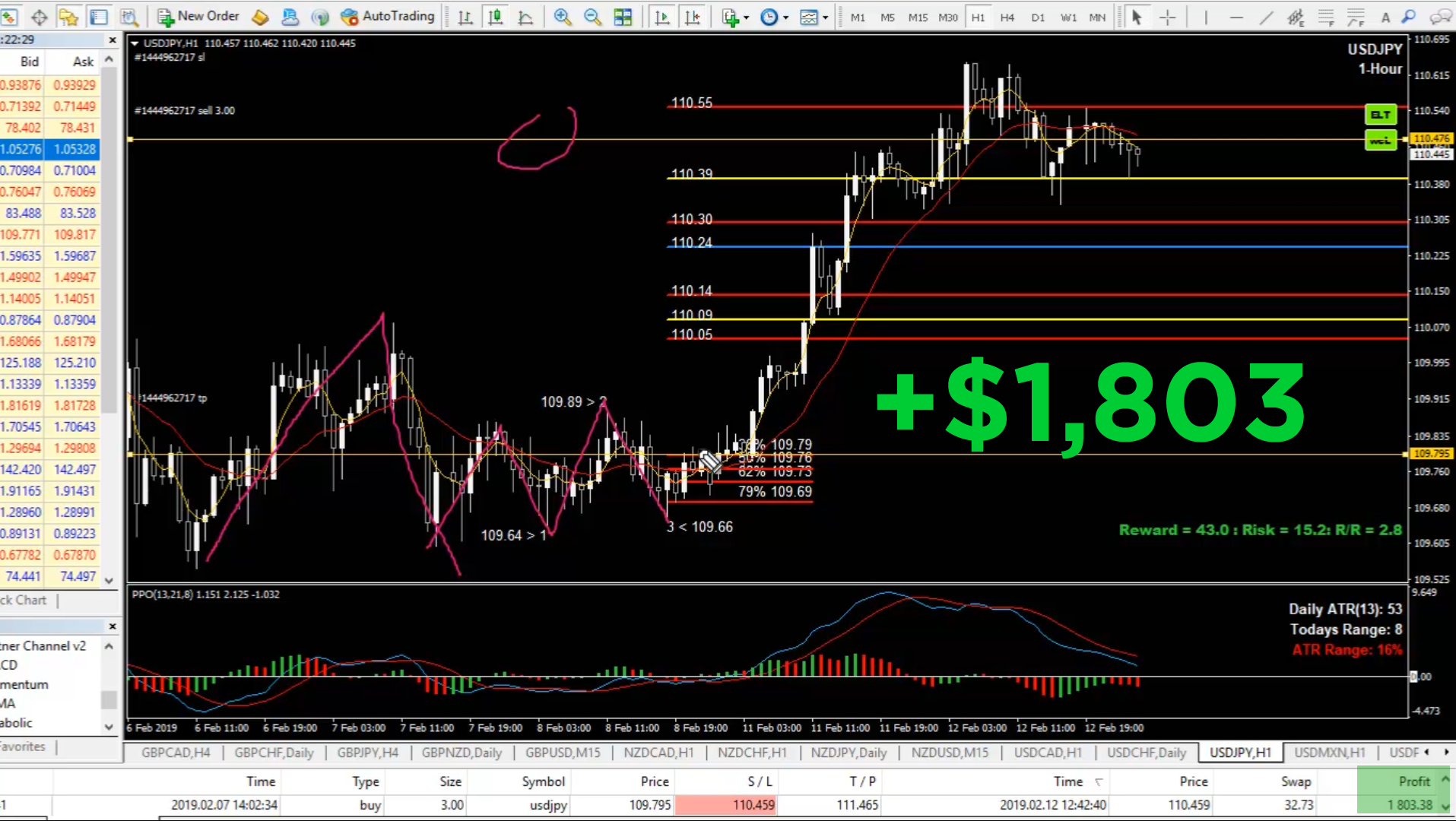
Task: Sort trades by Profit column header
Action: pos(1413,781)
